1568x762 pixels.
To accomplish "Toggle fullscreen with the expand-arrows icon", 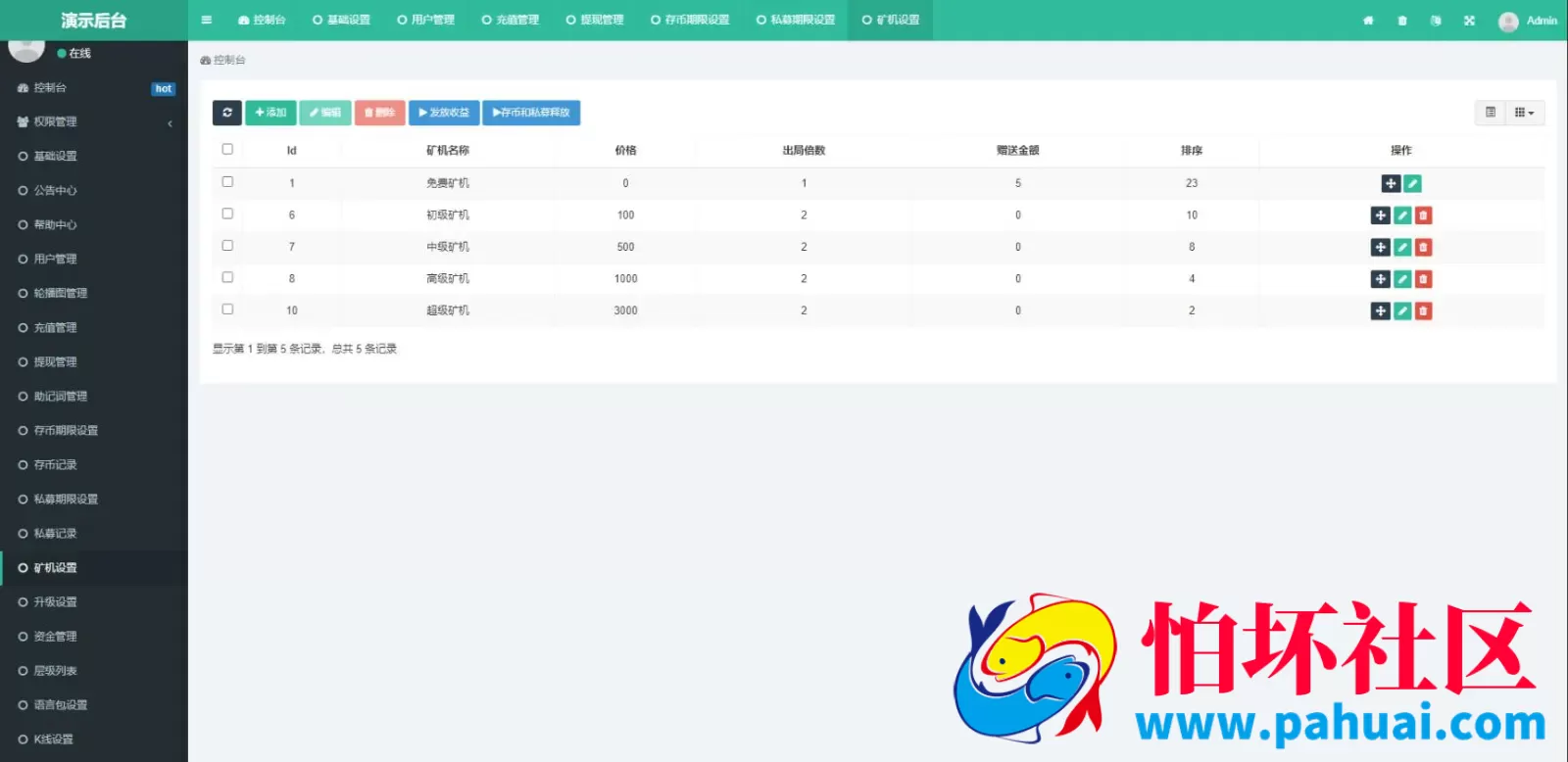I will tap(1469, 21).
